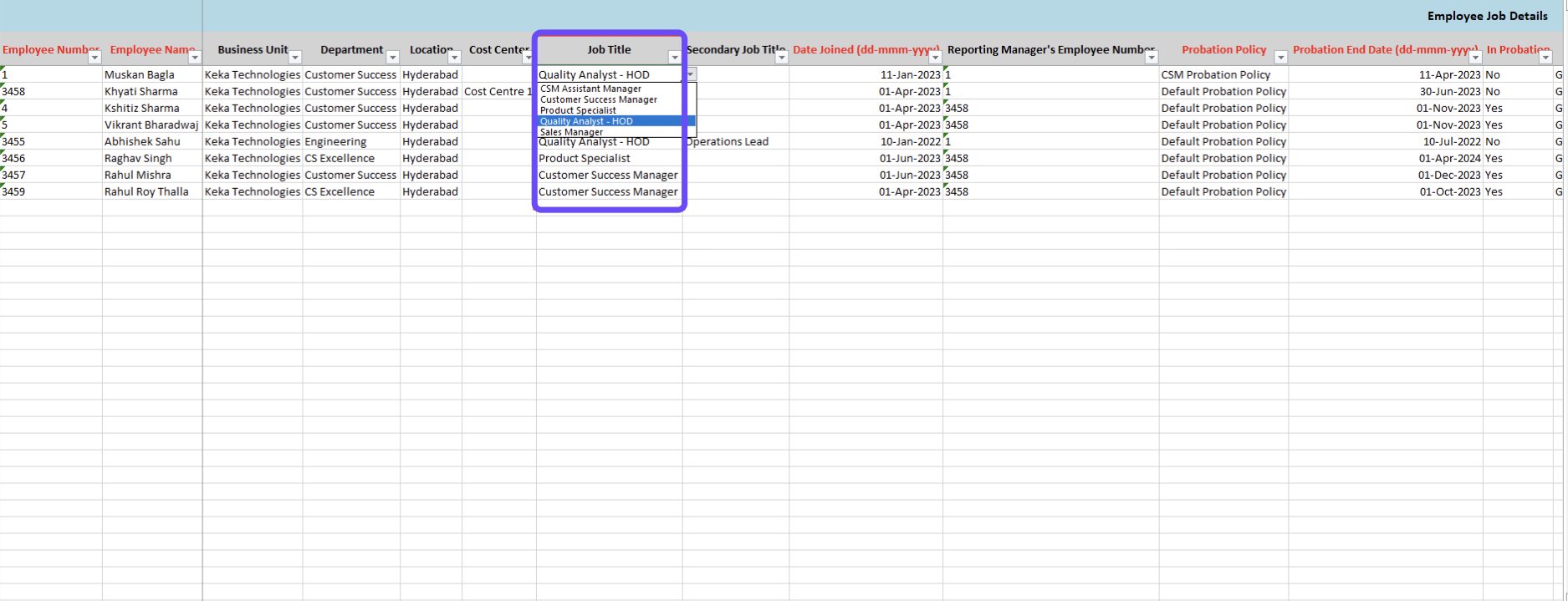Screen dimensions: 1568x601
Task: Open the In Probation column filter arrow
Action: [1545, 58]
